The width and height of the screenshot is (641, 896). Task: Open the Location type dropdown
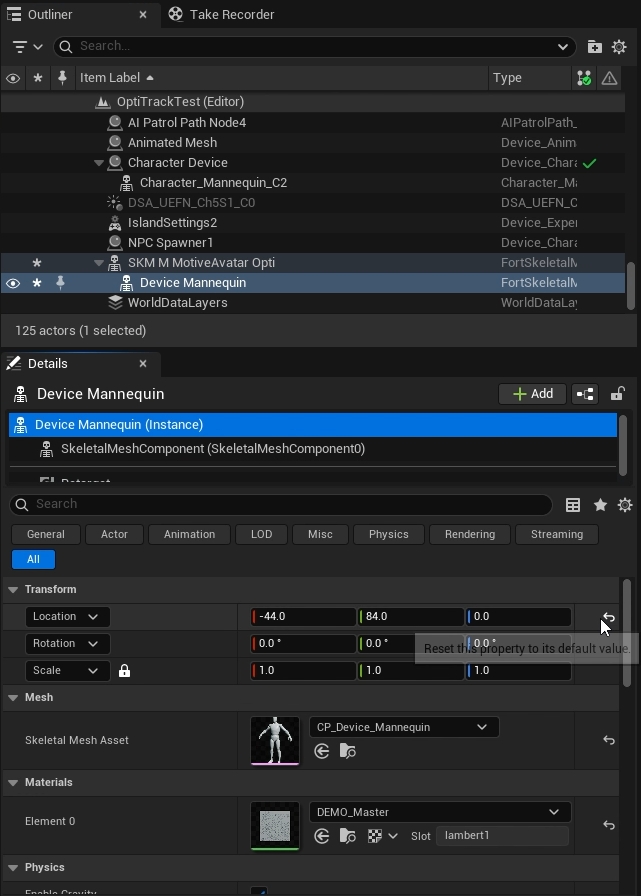point(67,617)
